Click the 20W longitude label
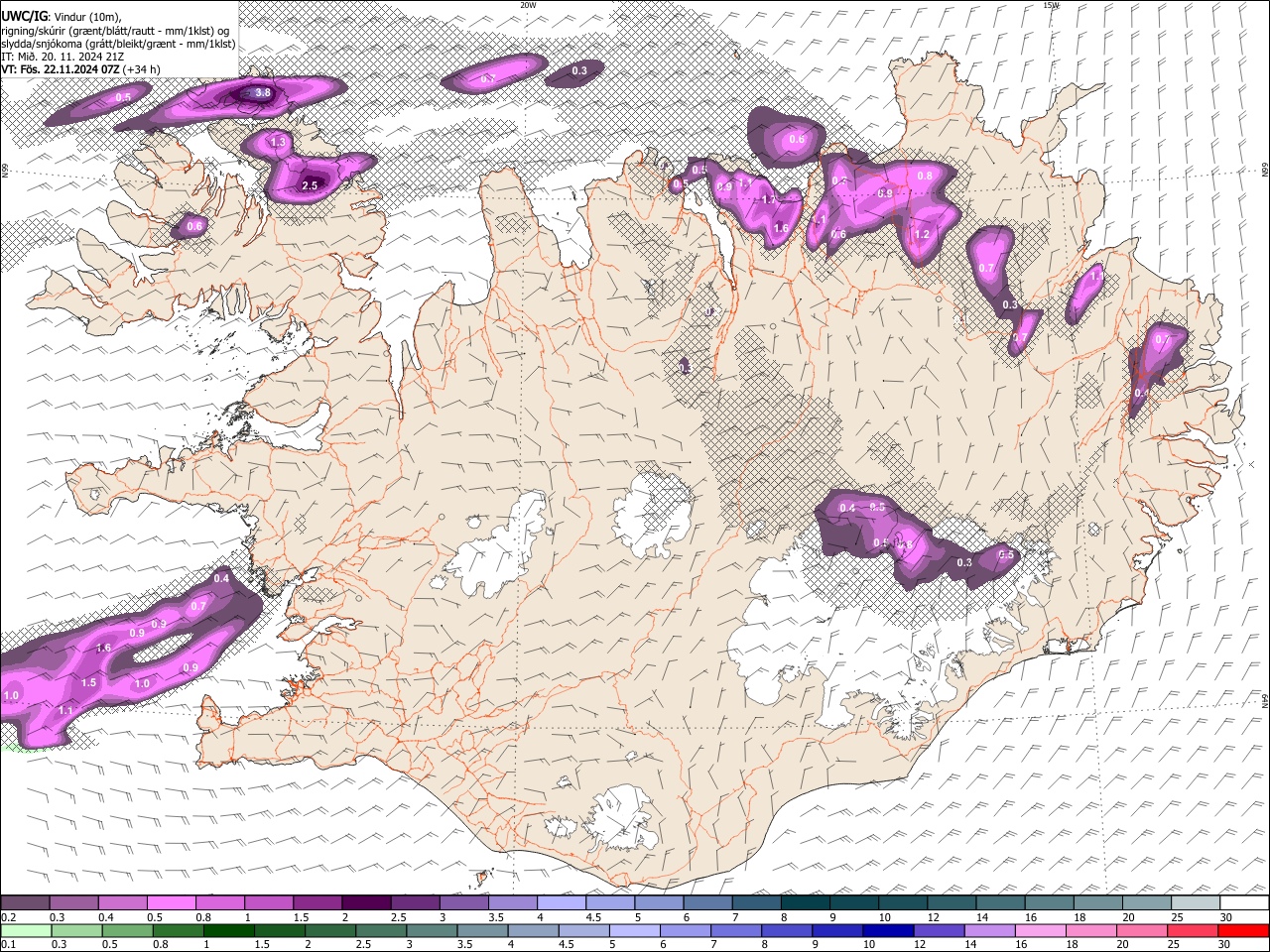The image size is (1270, 952). pos(528,5)
